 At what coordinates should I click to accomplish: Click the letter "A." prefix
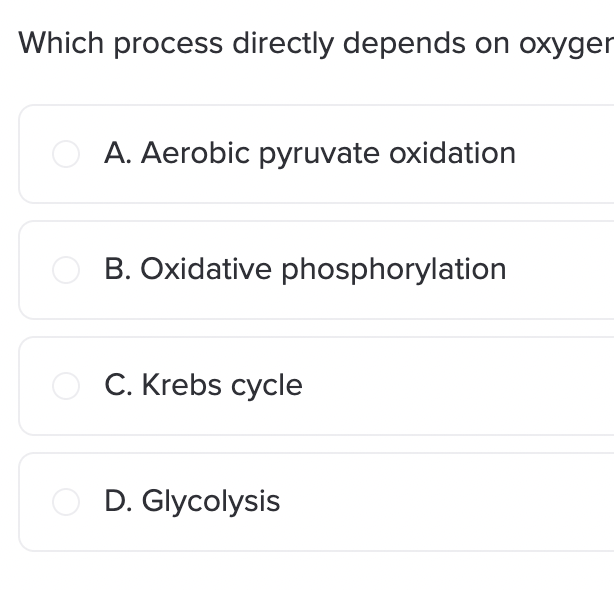pyautogui.click(x=118, y=153)
